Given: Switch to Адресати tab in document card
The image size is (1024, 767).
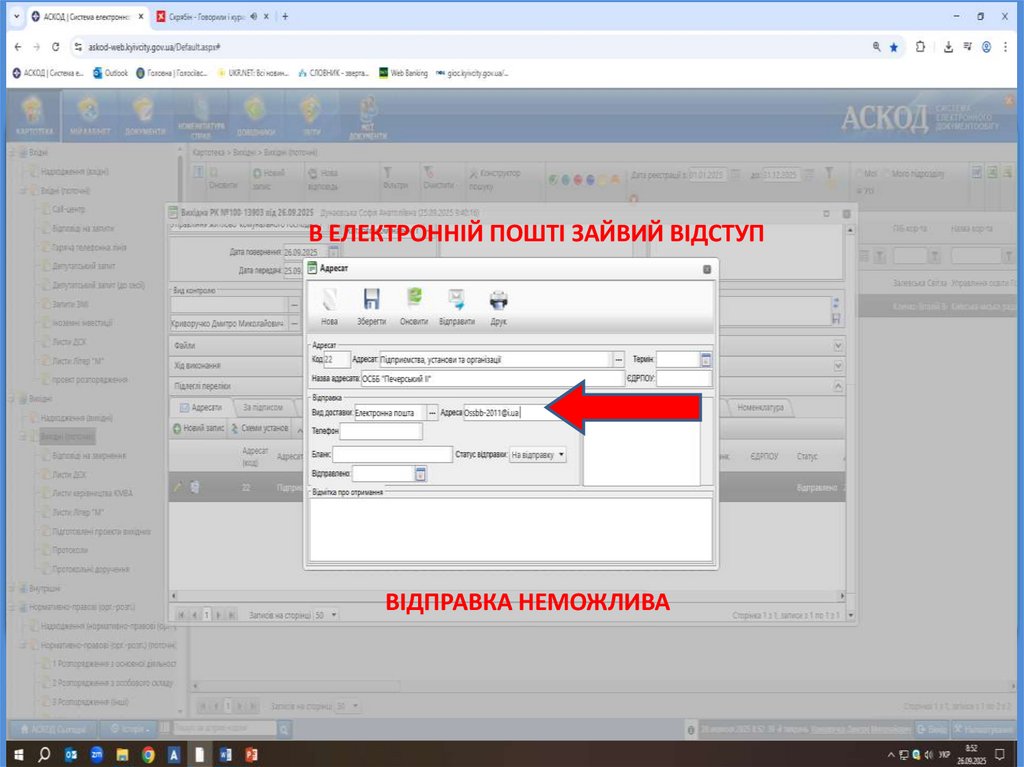Looking at the screenshot, I should 201,407.
